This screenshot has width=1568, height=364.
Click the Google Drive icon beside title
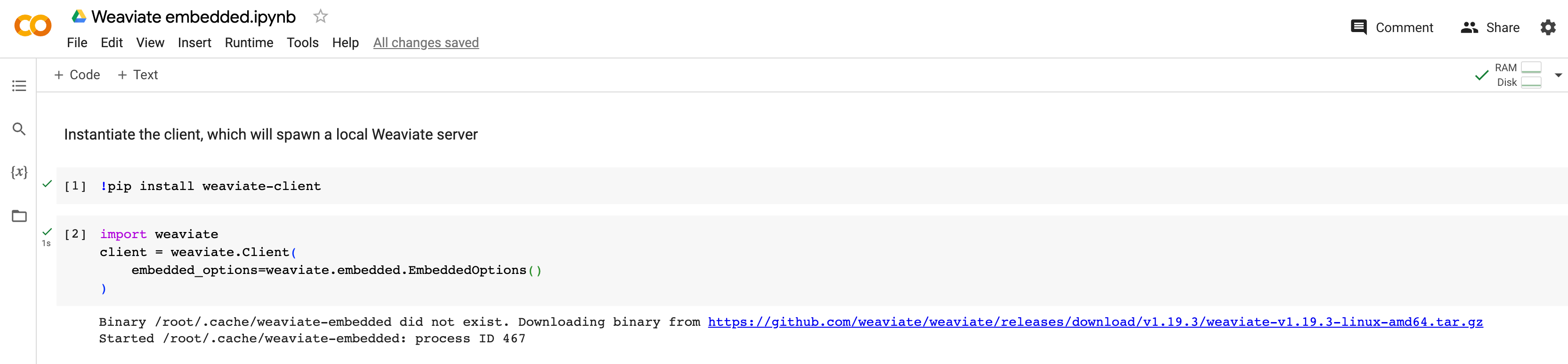(79, 17)
